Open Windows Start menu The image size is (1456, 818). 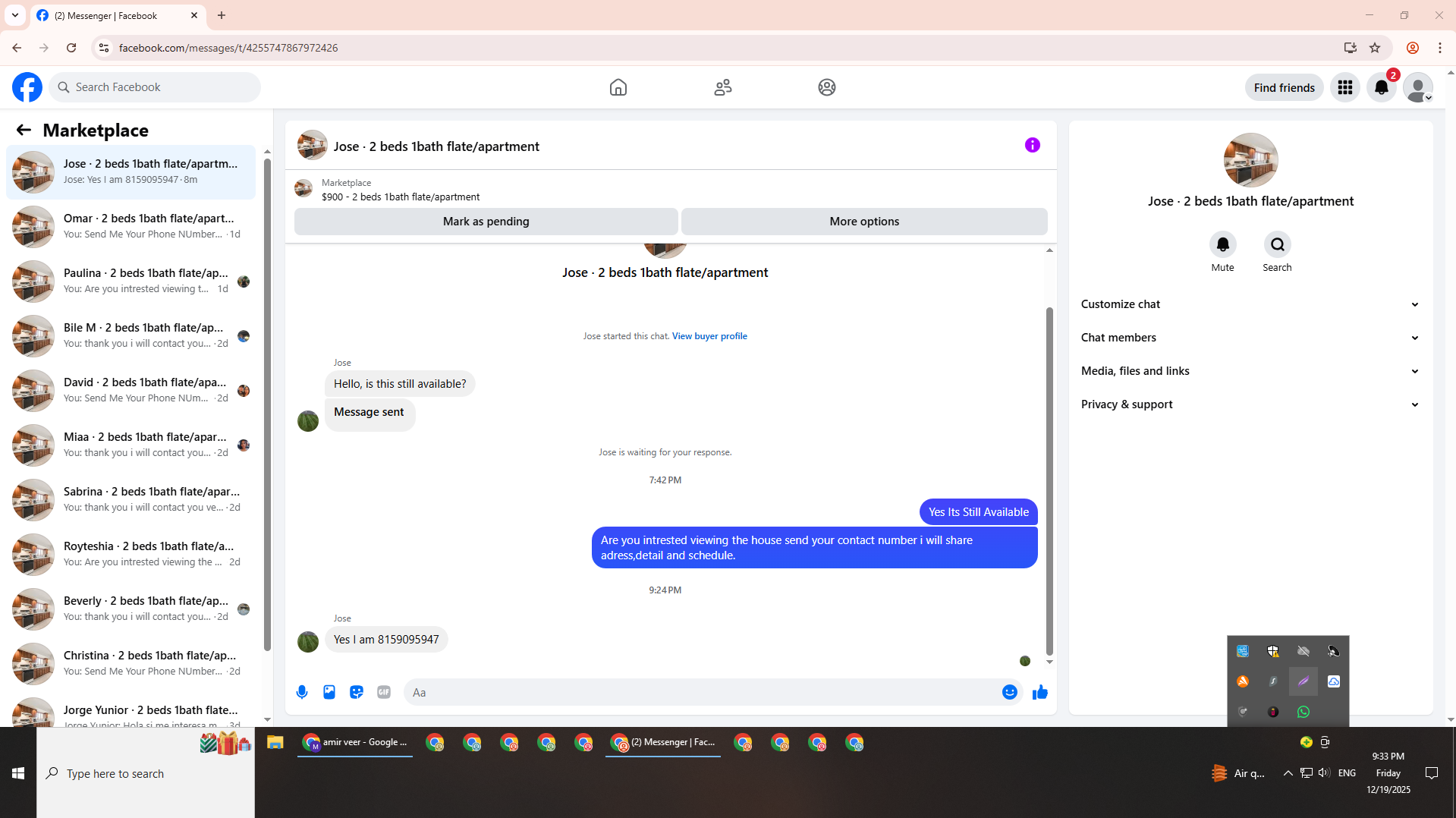(x=18, y=772)
